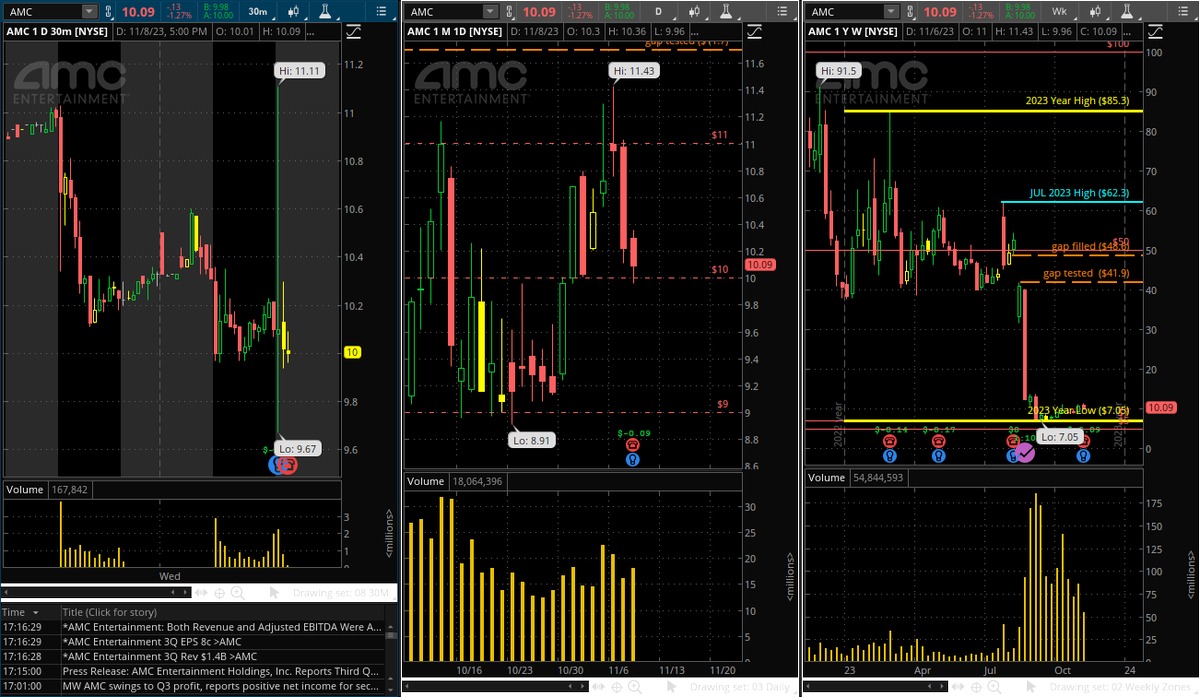
Task: Open studies flask icon in 30m chart
Action: tap(325, 11)
